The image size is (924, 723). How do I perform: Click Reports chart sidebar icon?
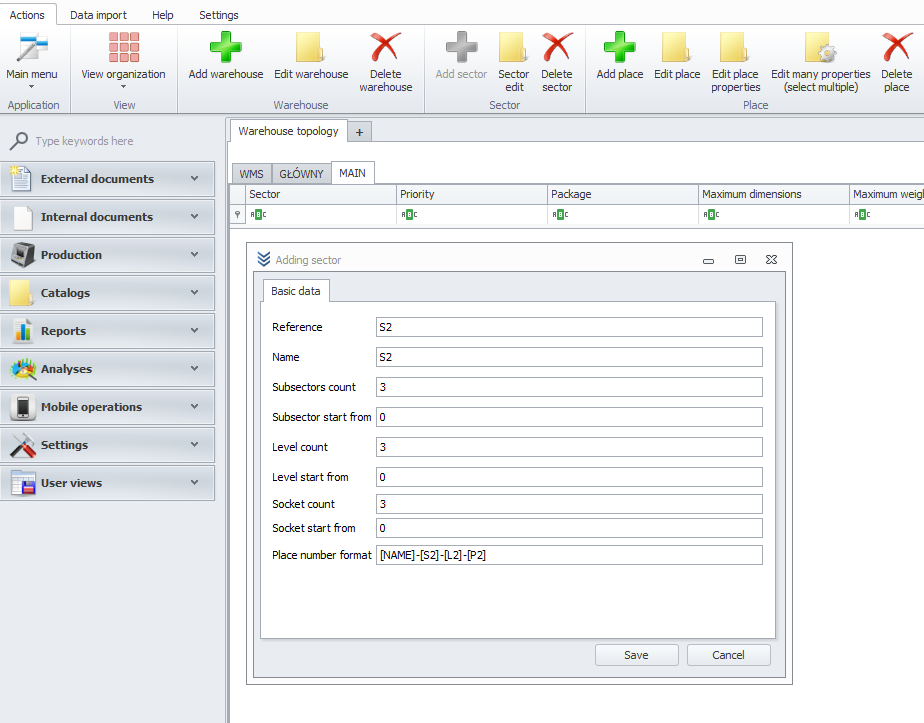(22, 331)
